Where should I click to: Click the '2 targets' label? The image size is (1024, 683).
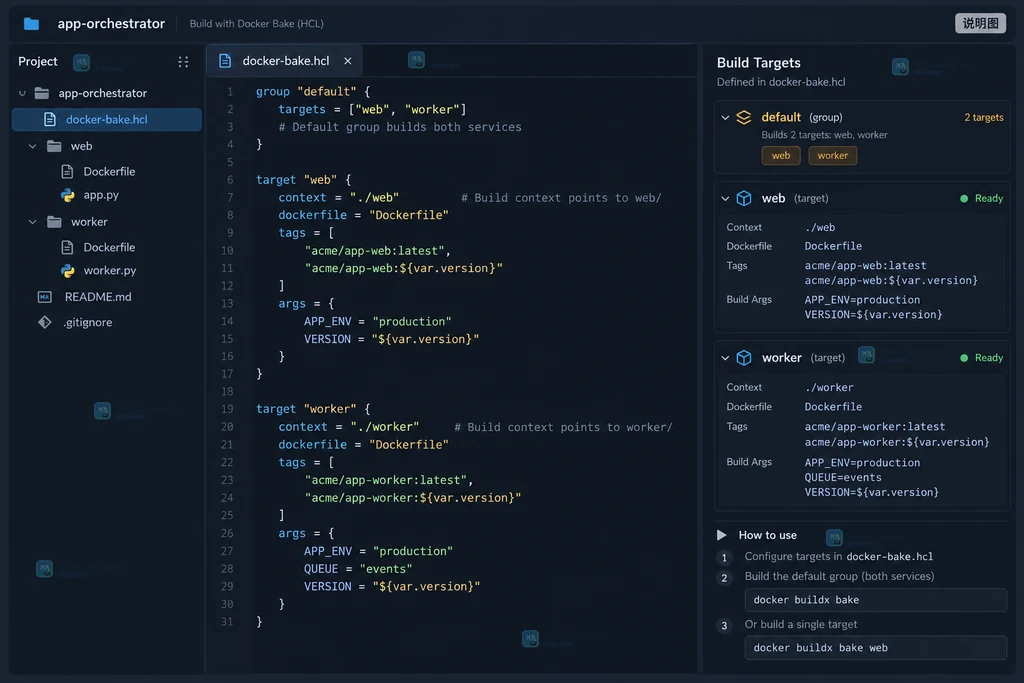coord(984,118)
